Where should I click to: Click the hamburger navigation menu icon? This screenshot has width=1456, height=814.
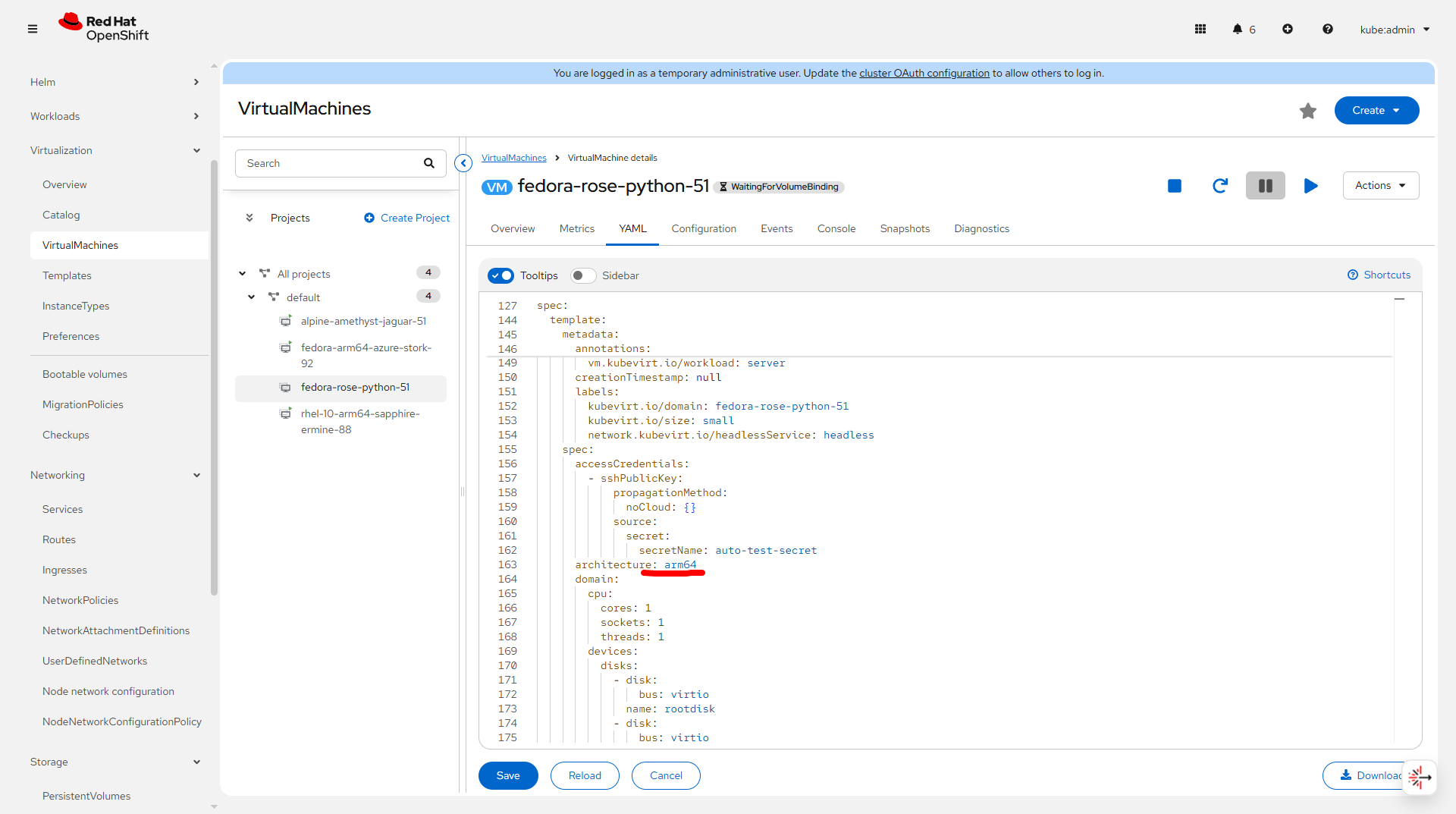[x=33, y=30]
